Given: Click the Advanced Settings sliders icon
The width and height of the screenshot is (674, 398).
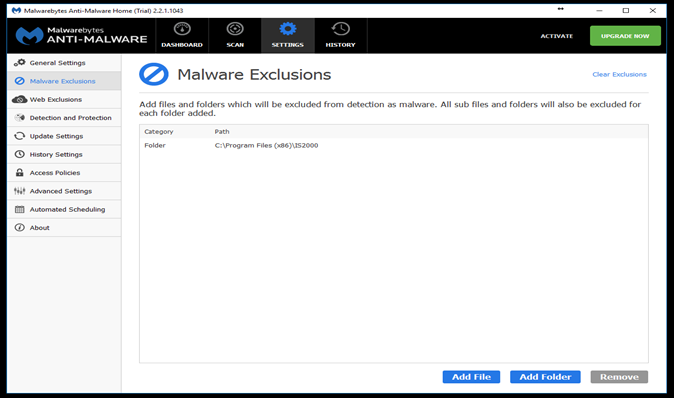Looking at the screenshot, I should click(x=19, y=191).
